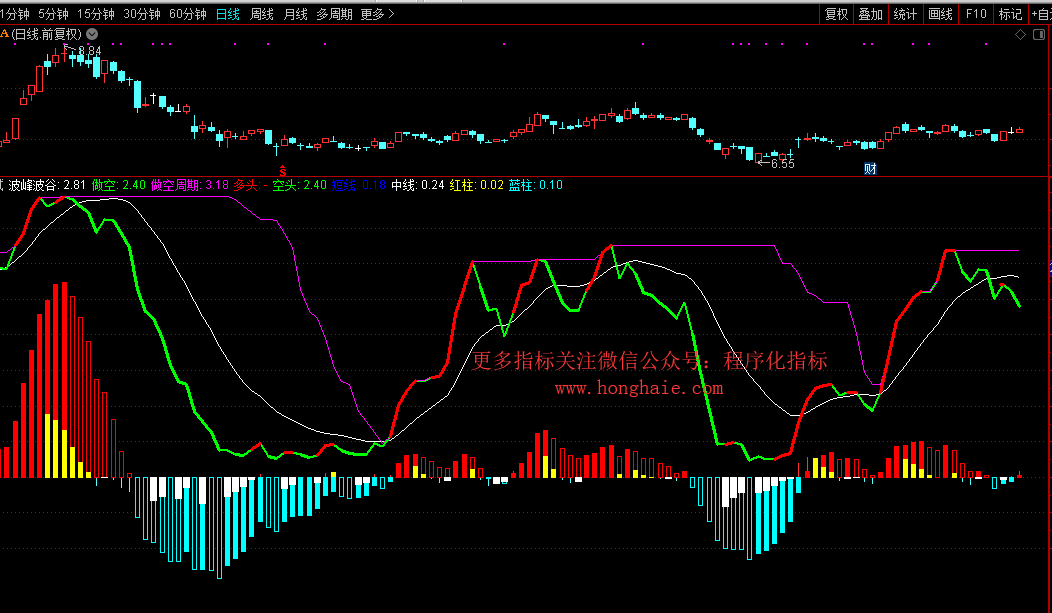The height and width of the screenshot is (613, 1052).
Task: Switch to the 1分钟 period tab
Action: tap(14, 14)
